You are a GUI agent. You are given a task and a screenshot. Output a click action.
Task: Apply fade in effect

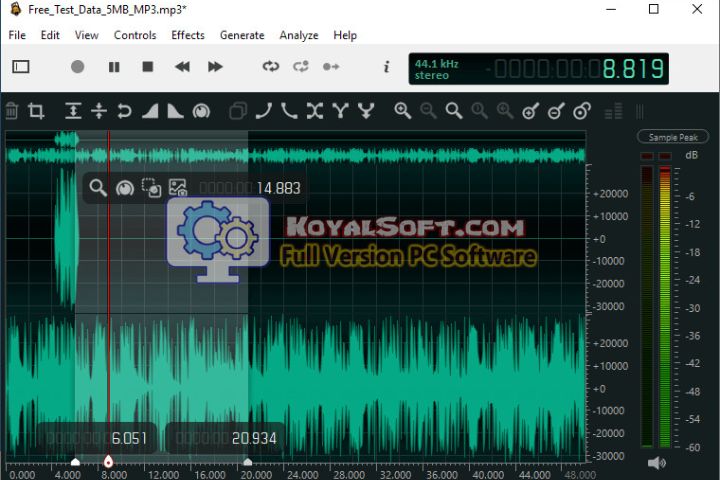(x=150, y=111)
